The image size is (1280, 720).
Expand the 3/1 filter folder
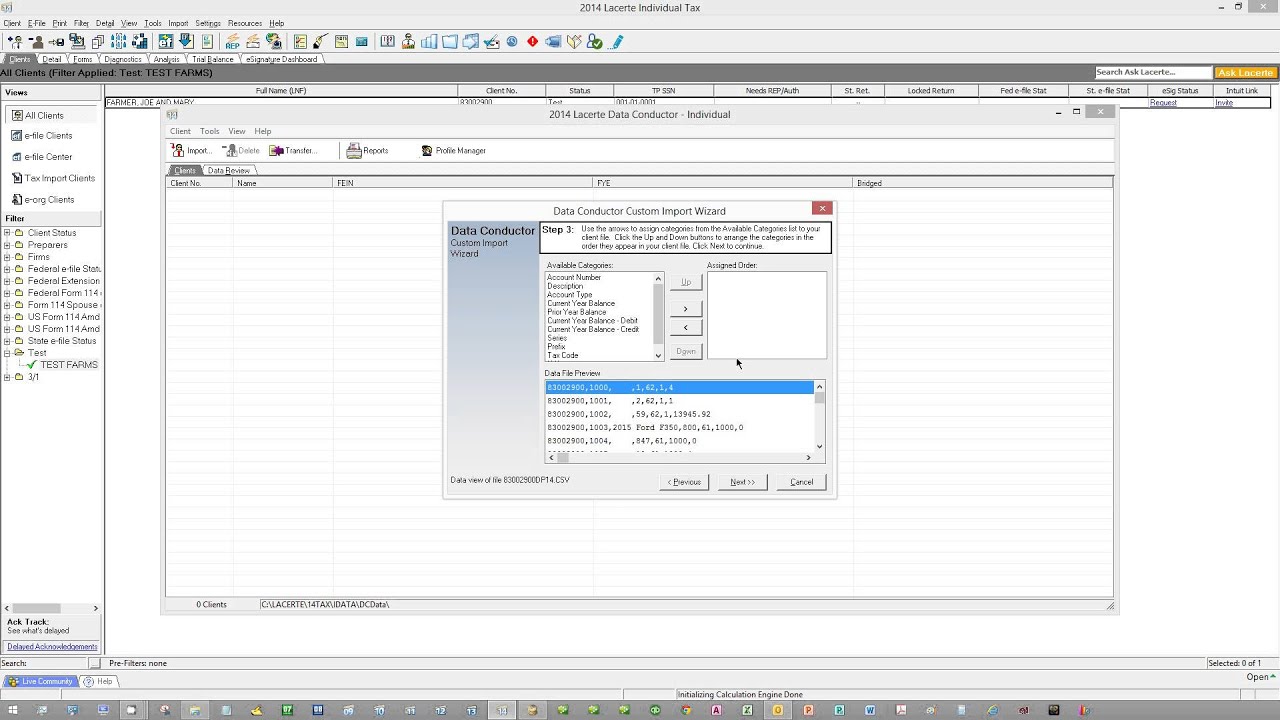tap(7, 377)
